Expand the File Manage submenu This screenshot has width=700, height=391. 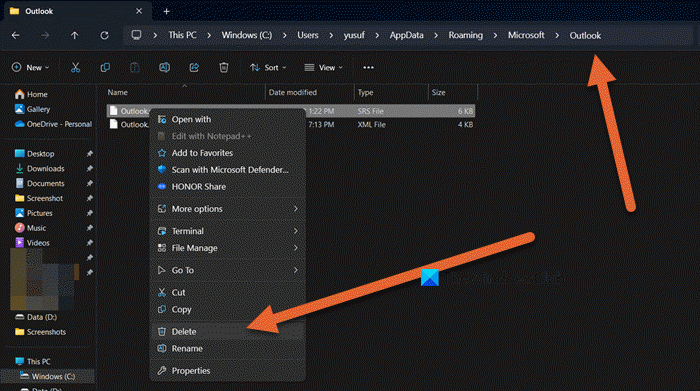pyautogui.click(x=228, y=248)
